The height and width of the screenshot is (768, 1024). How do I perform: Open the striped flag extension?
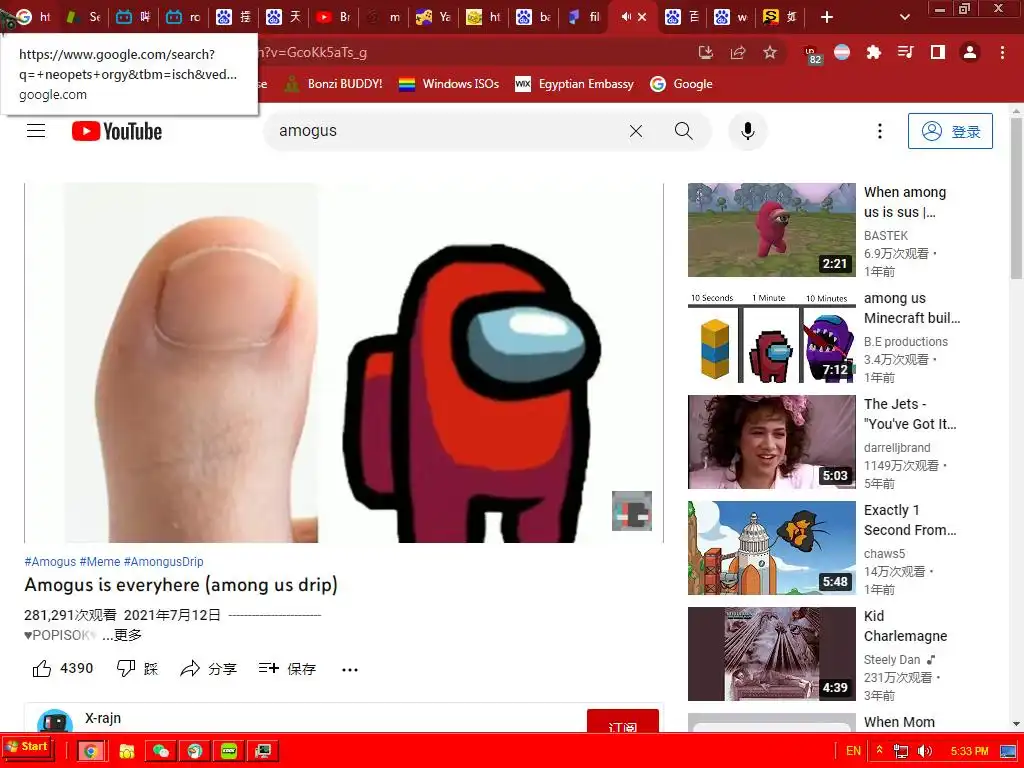point(842,52)
